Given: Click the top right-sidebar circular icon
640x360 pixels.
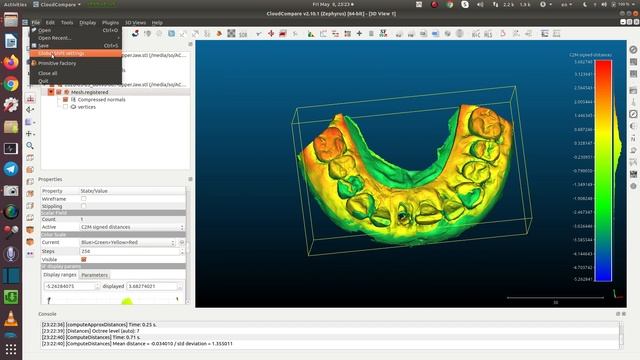Looking at the screenshot, I should click(x=633, y=49).
